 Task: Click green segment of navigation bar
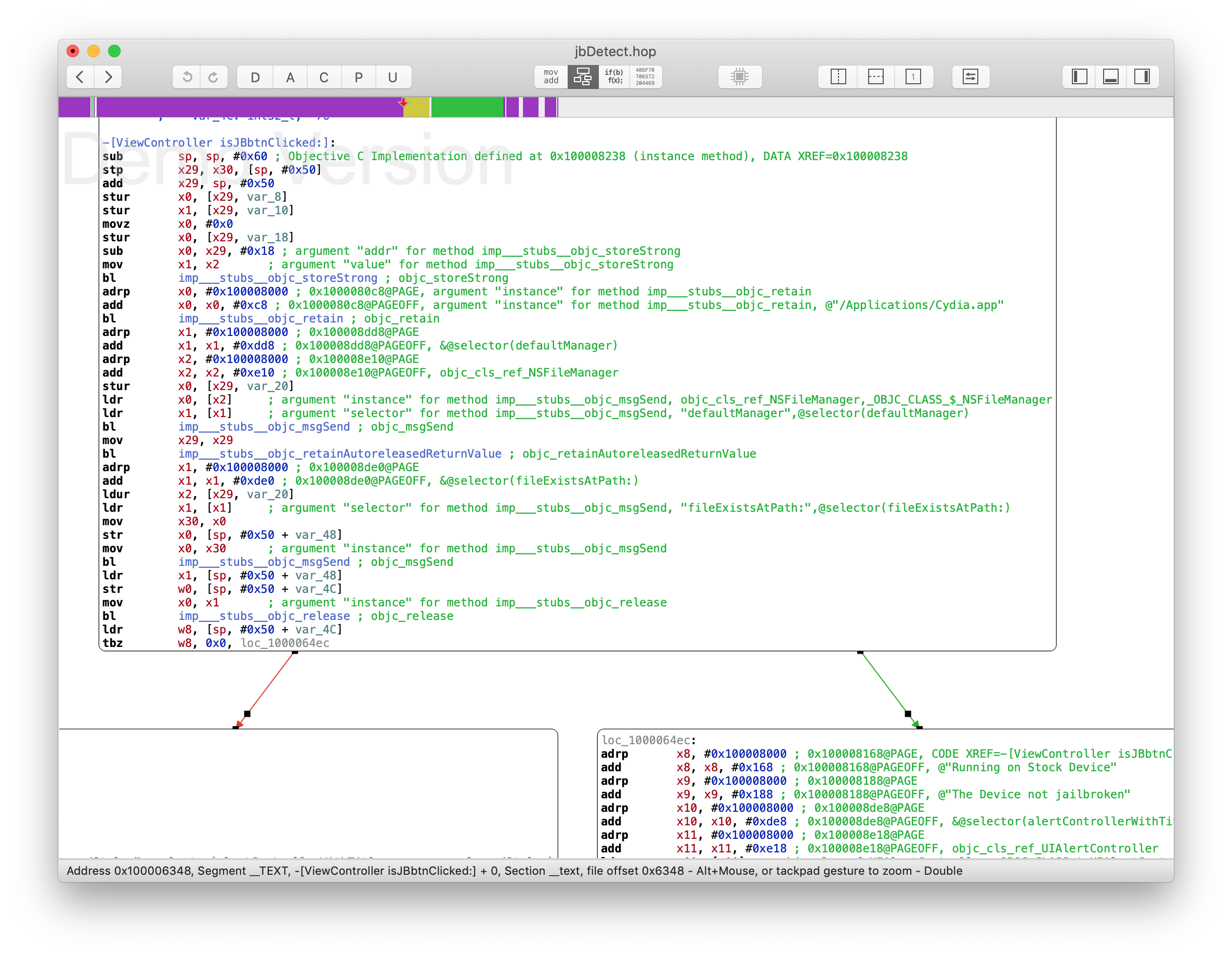(467, 107)
